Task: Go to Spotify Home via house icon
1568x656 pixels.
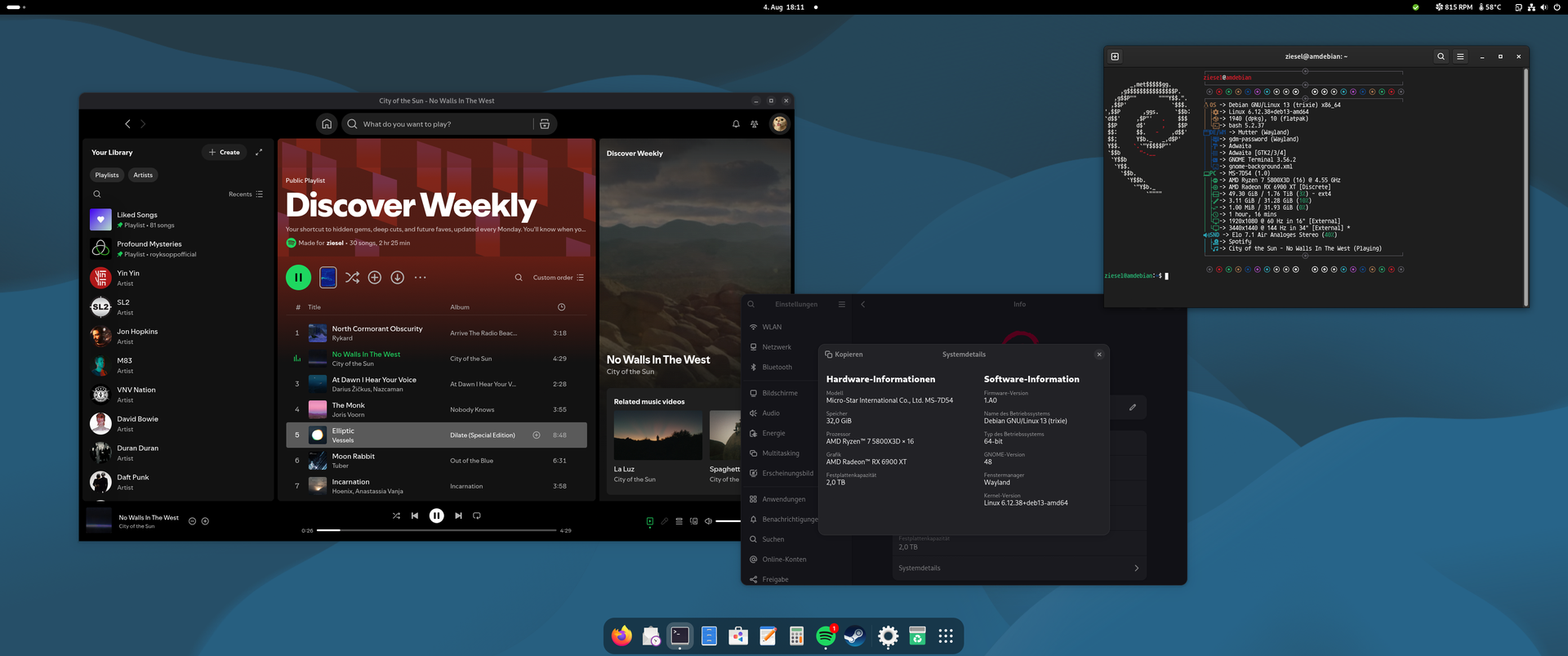Action: tap(327, 124)
